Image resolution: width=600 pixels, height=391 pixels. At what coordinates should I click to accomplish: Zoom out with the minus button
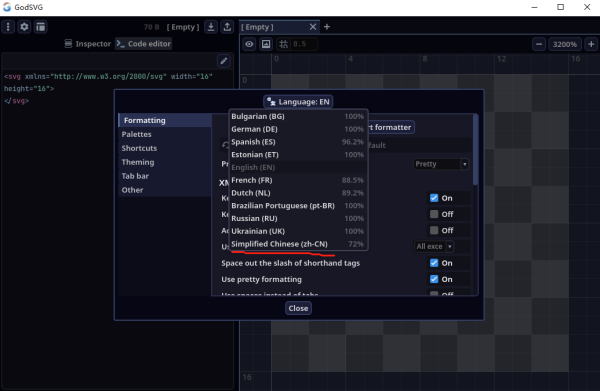click(539, 44)
